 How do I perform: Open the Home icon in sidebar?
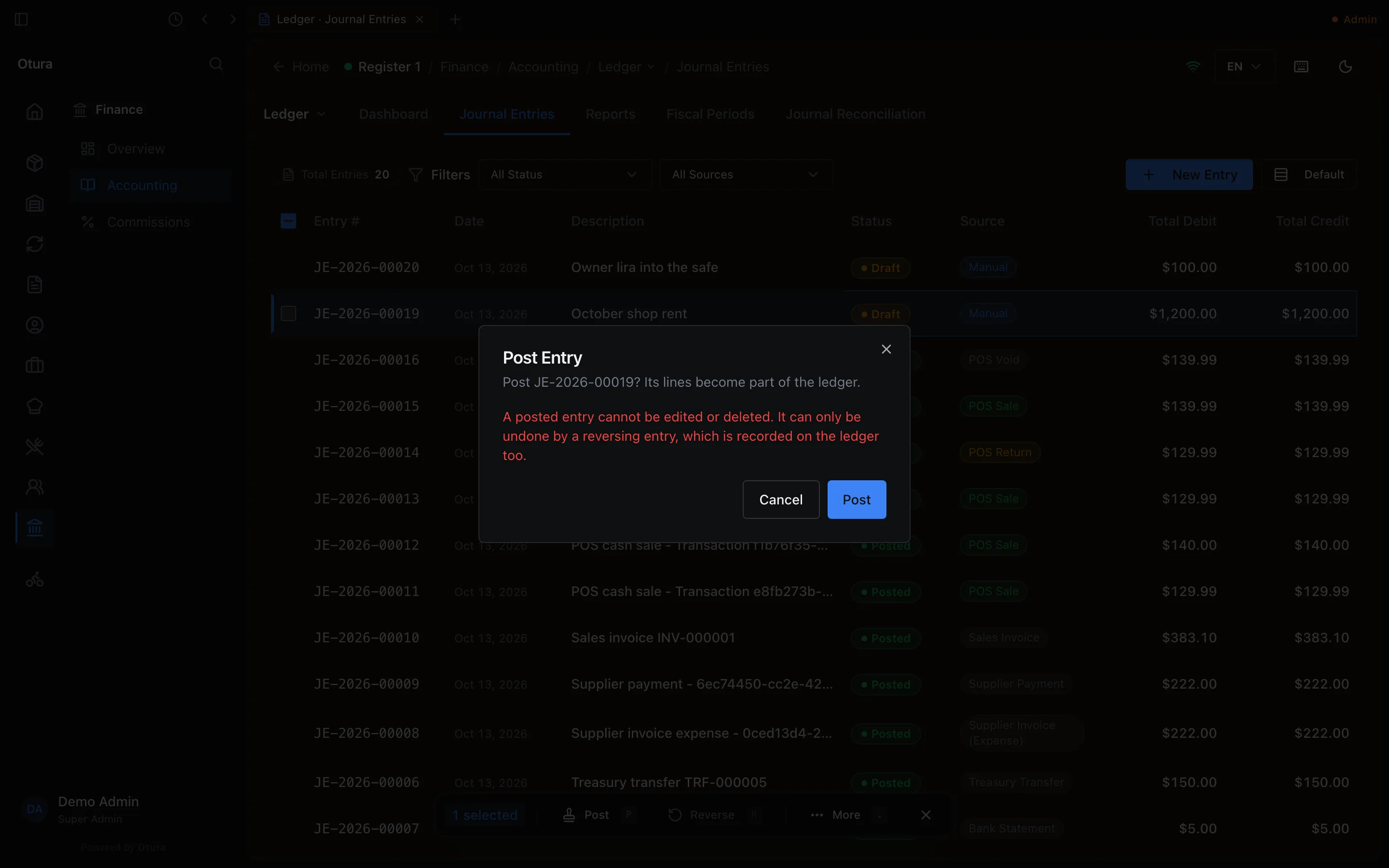(x=35, y=111)
